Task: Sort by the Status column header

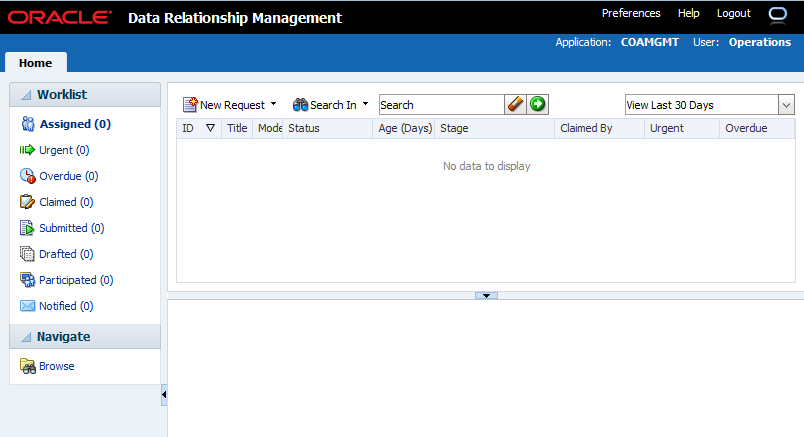Action: (328, 128)
